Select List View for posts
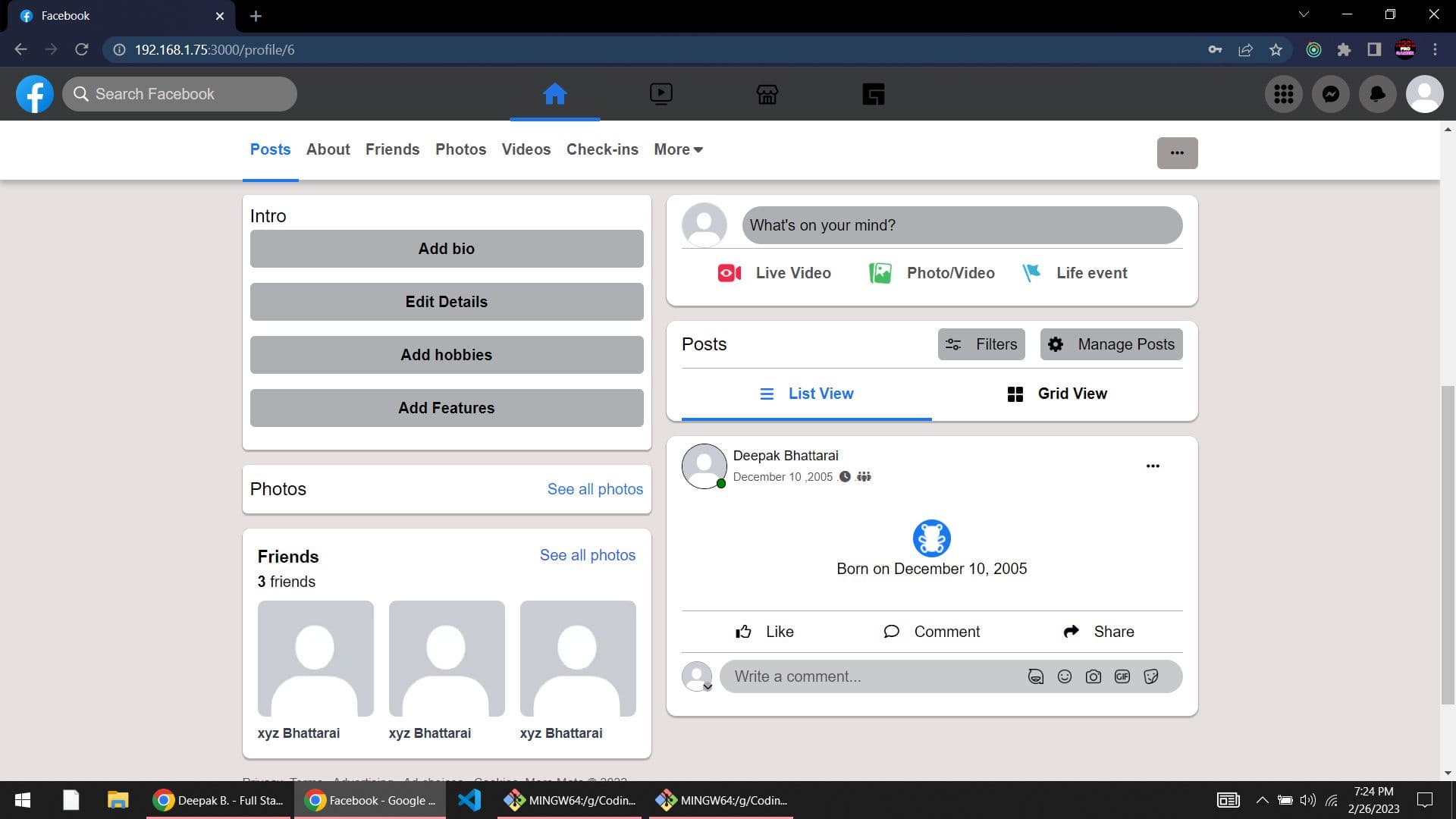The image size is (1456, 819). coord(806,394)
